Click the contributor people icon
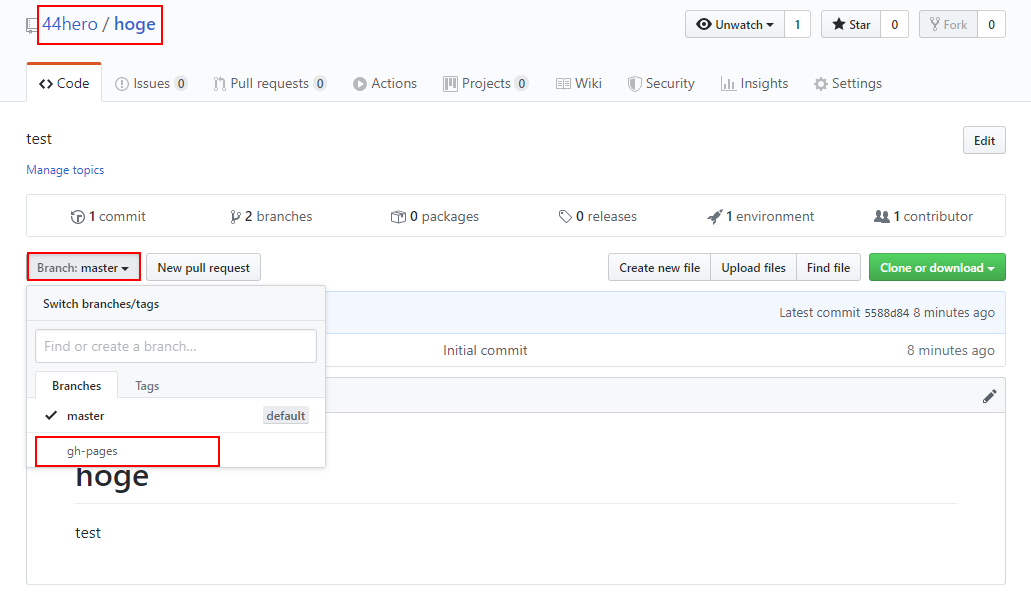The width and height of the screenshot is (1031, 615). pos(882,216)
